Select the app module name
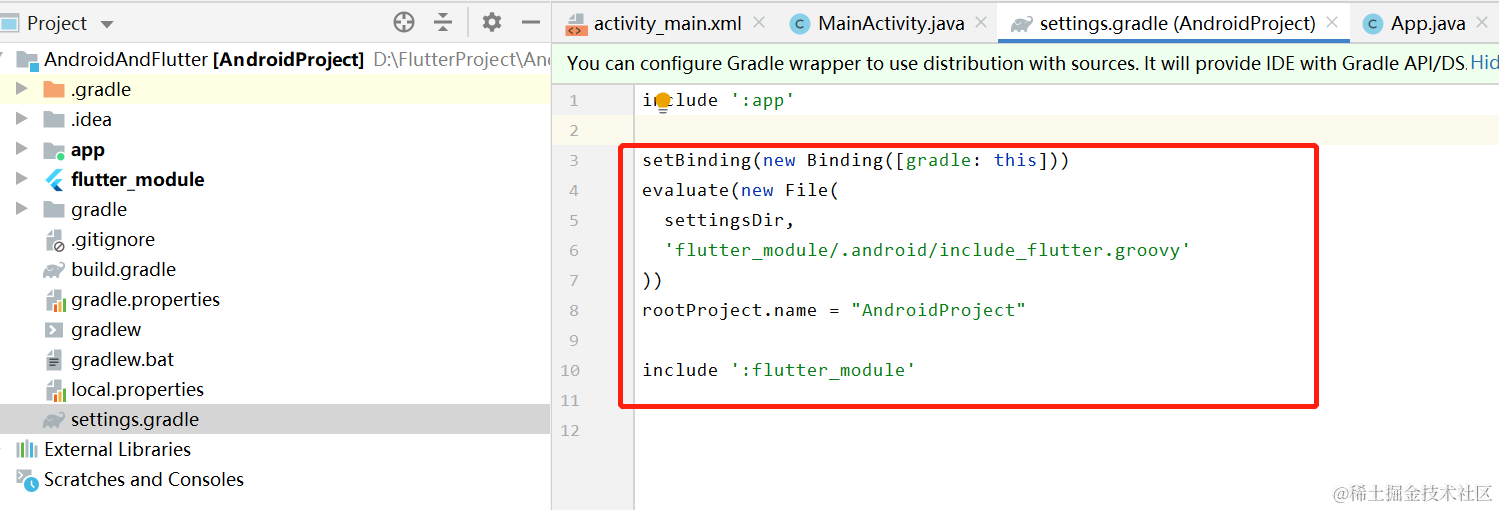Screen dimensions: 1499x510 click(88, 150)
